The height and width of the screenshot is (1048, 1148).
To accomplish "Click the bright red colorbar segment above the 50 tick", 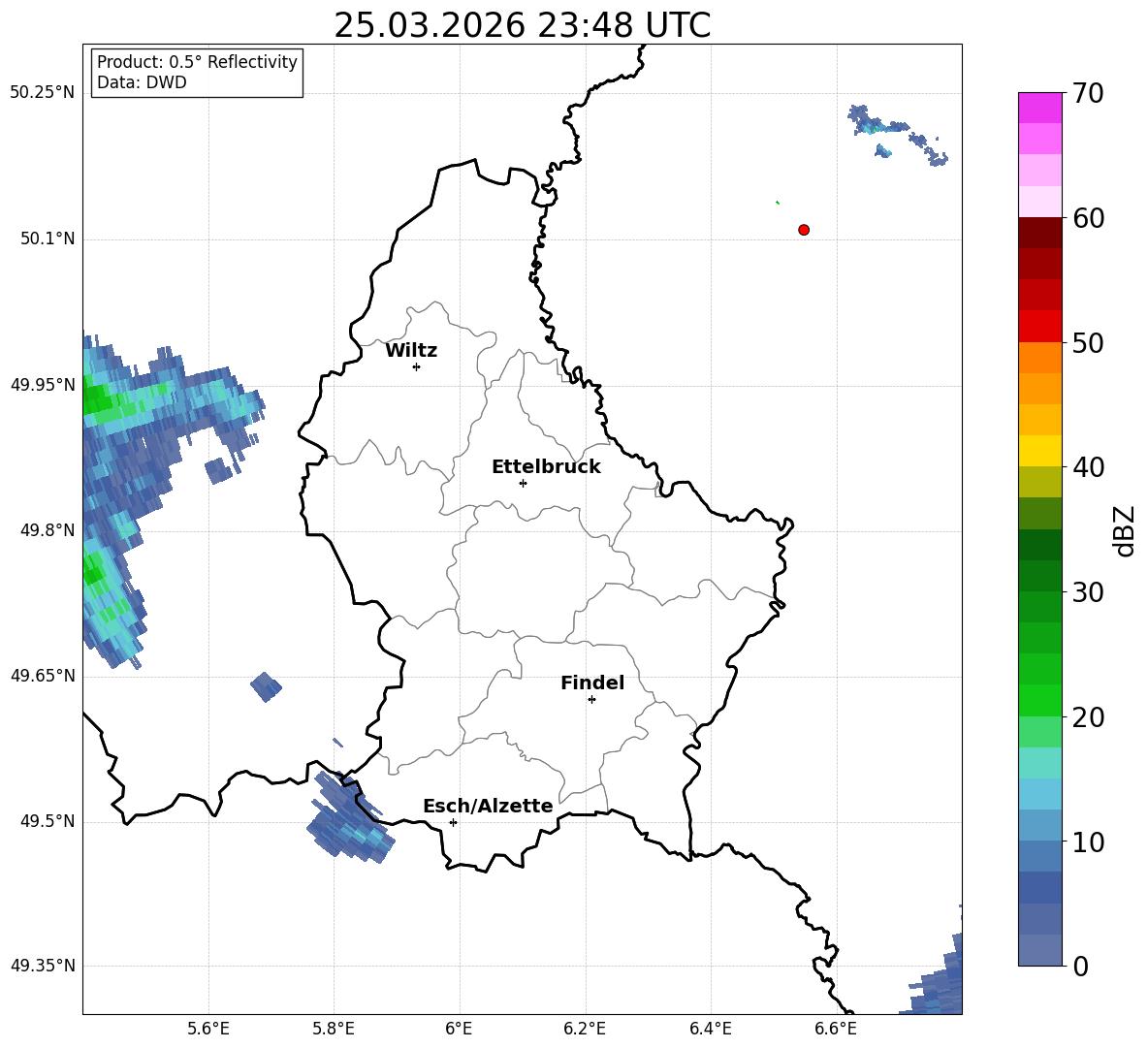I will click(x=1039, y=327).
